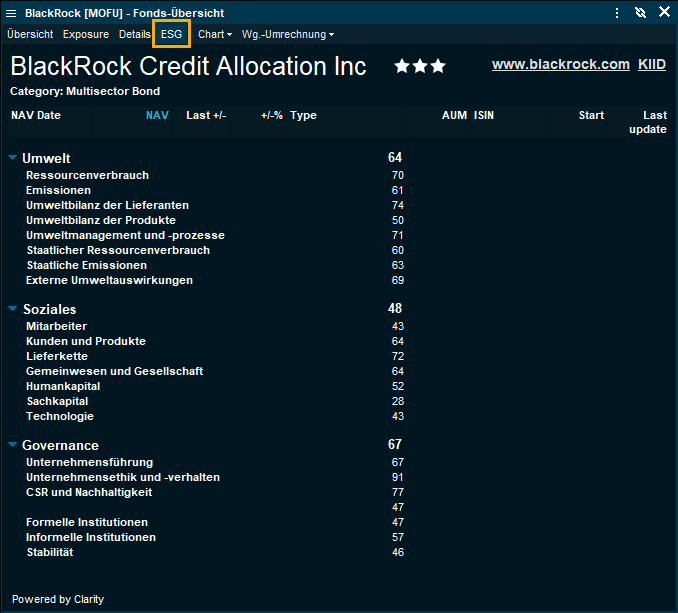
Task: Switch to the Exposure tab
Action: tap(86, 34)
